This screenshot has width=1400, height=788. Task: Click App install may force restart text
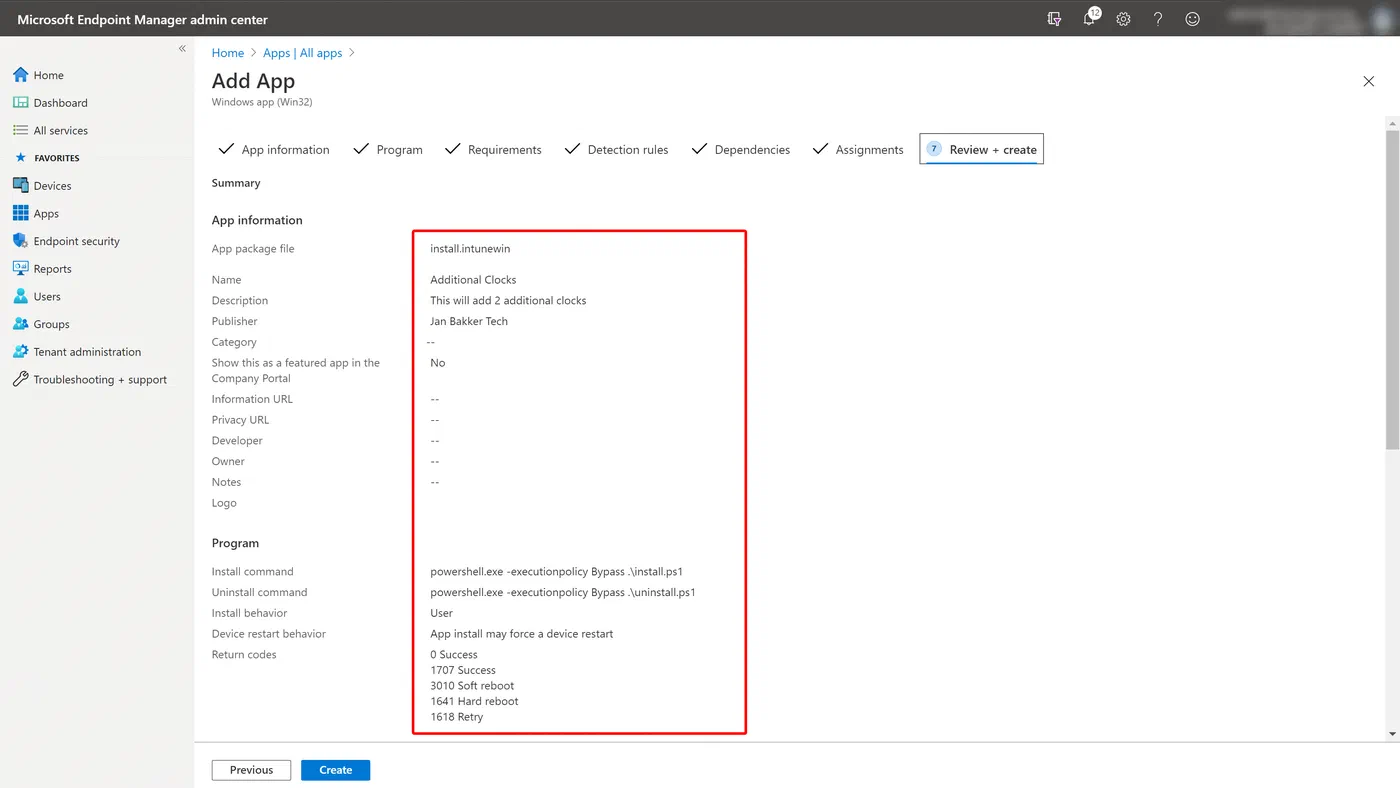tap(522, 634)
